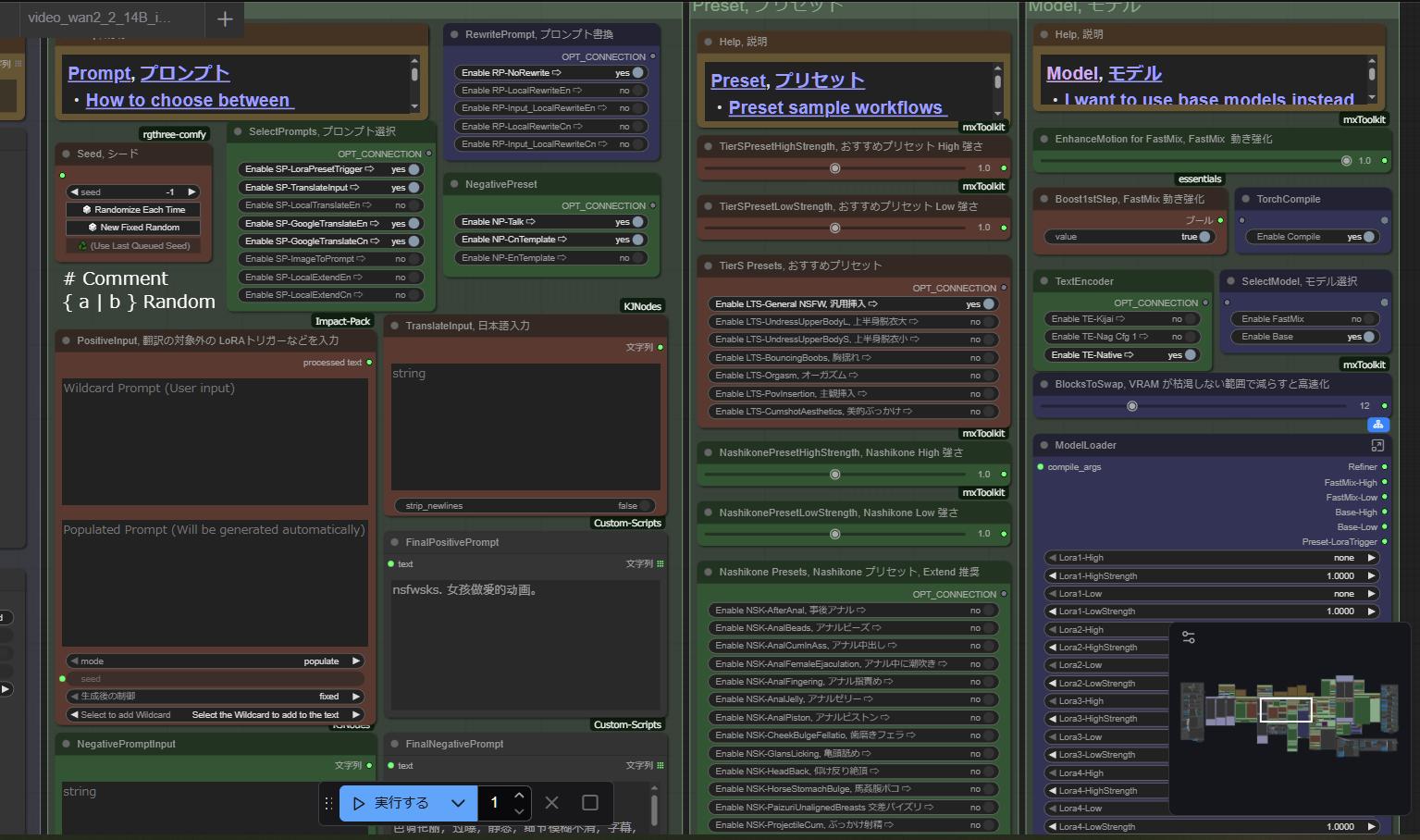Click the square clear-queue icon in run bar
Screen dimensions: 1420x840
[590, 803]
